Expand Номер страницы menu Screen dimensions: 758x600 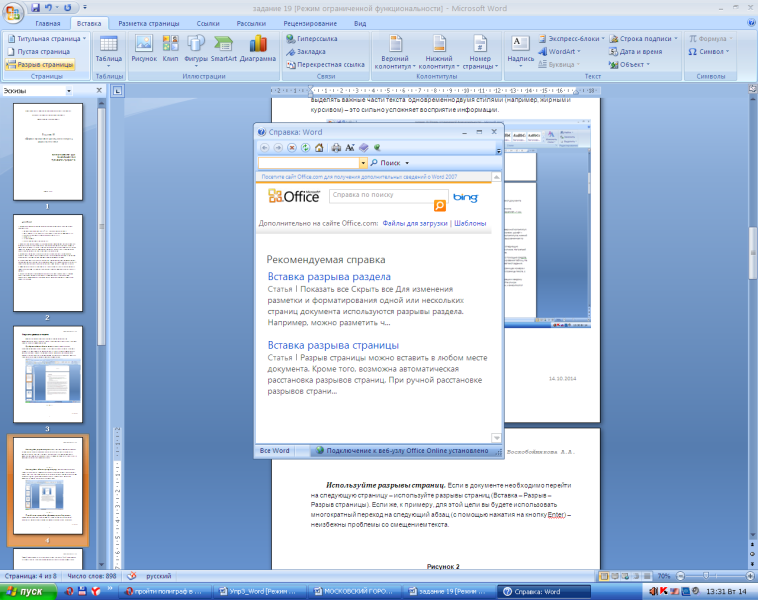(x=480, y=51)
